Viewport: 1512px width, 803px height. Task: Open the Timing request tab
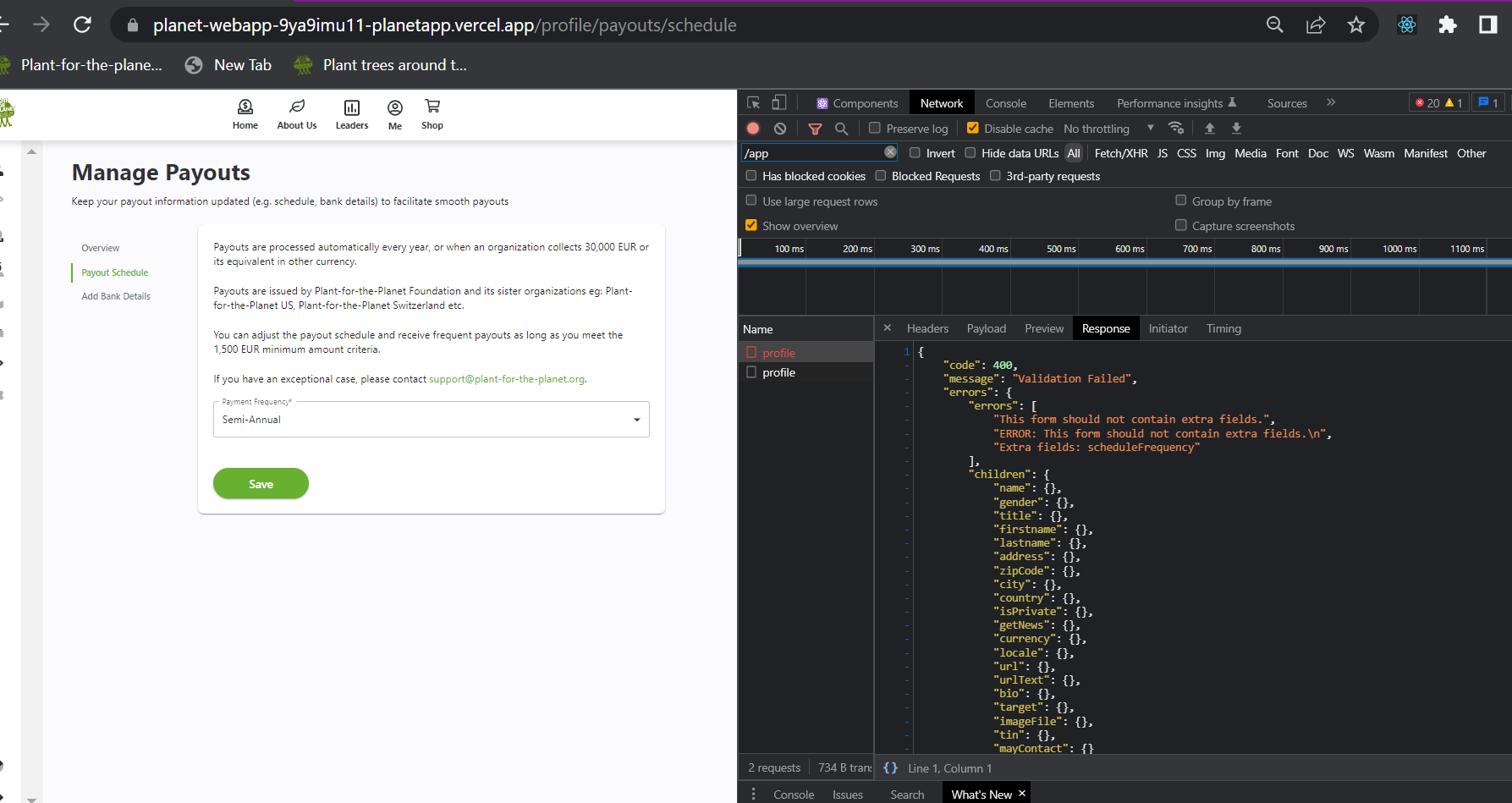point(1223,328)
